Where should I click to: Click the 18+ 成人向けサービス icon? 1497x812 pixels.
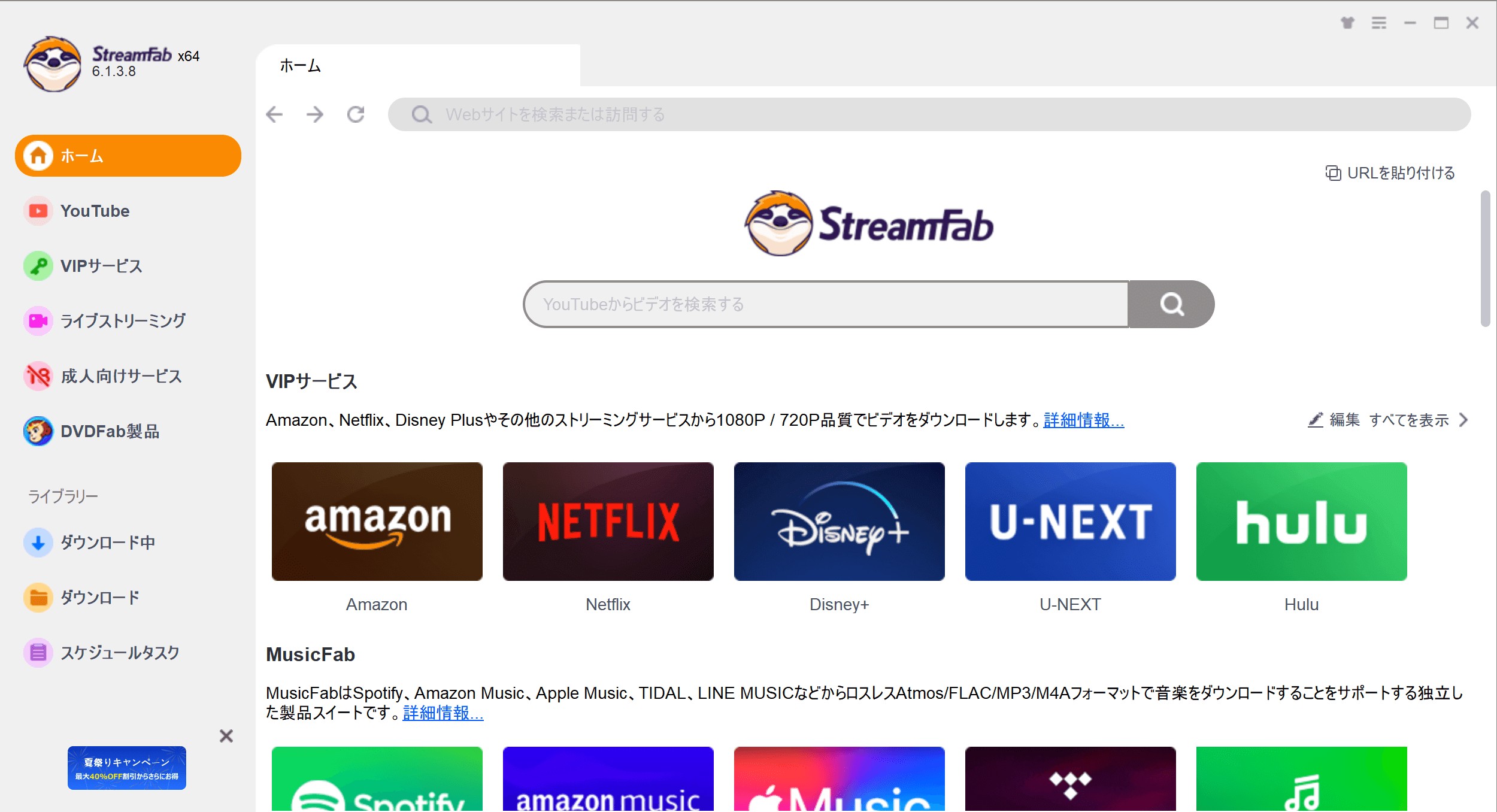pos(38,376)
